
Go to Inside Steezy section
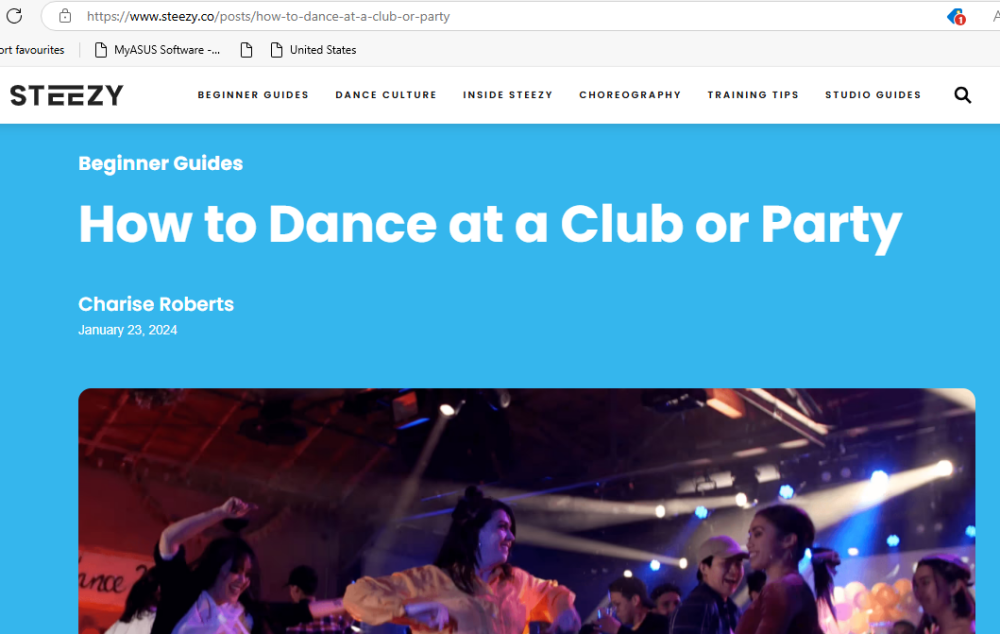tap(508, 95)
